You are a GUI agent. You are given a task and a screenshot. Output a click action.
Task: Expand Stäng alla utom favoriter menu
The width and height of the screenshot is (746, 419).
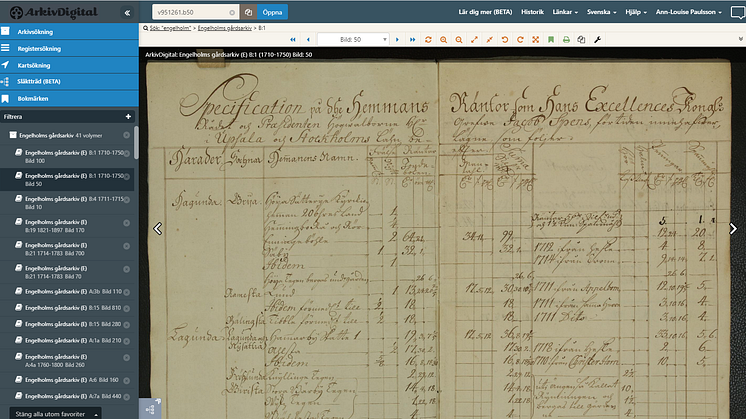coord(55,414)
